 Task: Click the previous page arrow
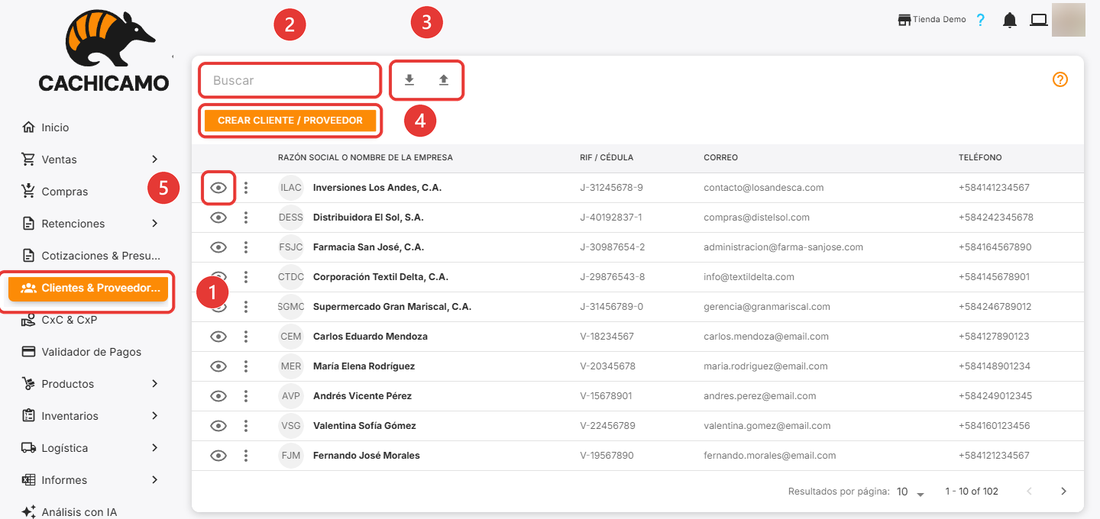[x=1030, y=491]
